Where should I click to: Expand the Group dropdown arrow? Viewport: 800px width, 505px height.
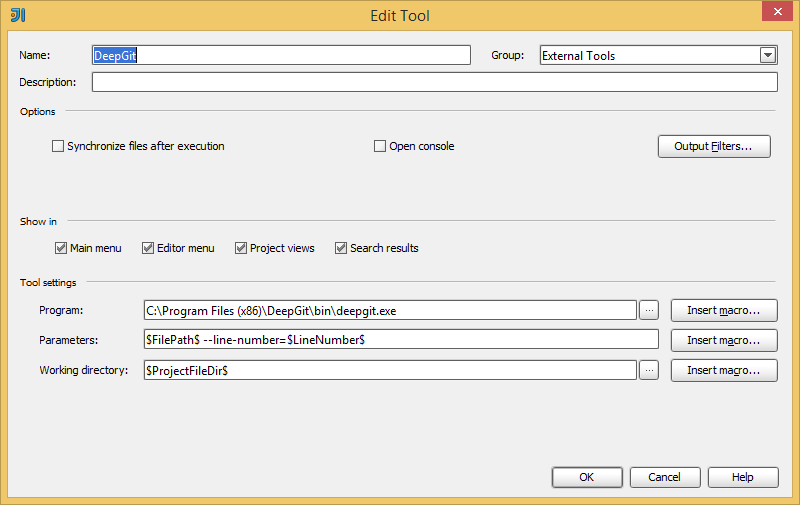pos(768,56)
